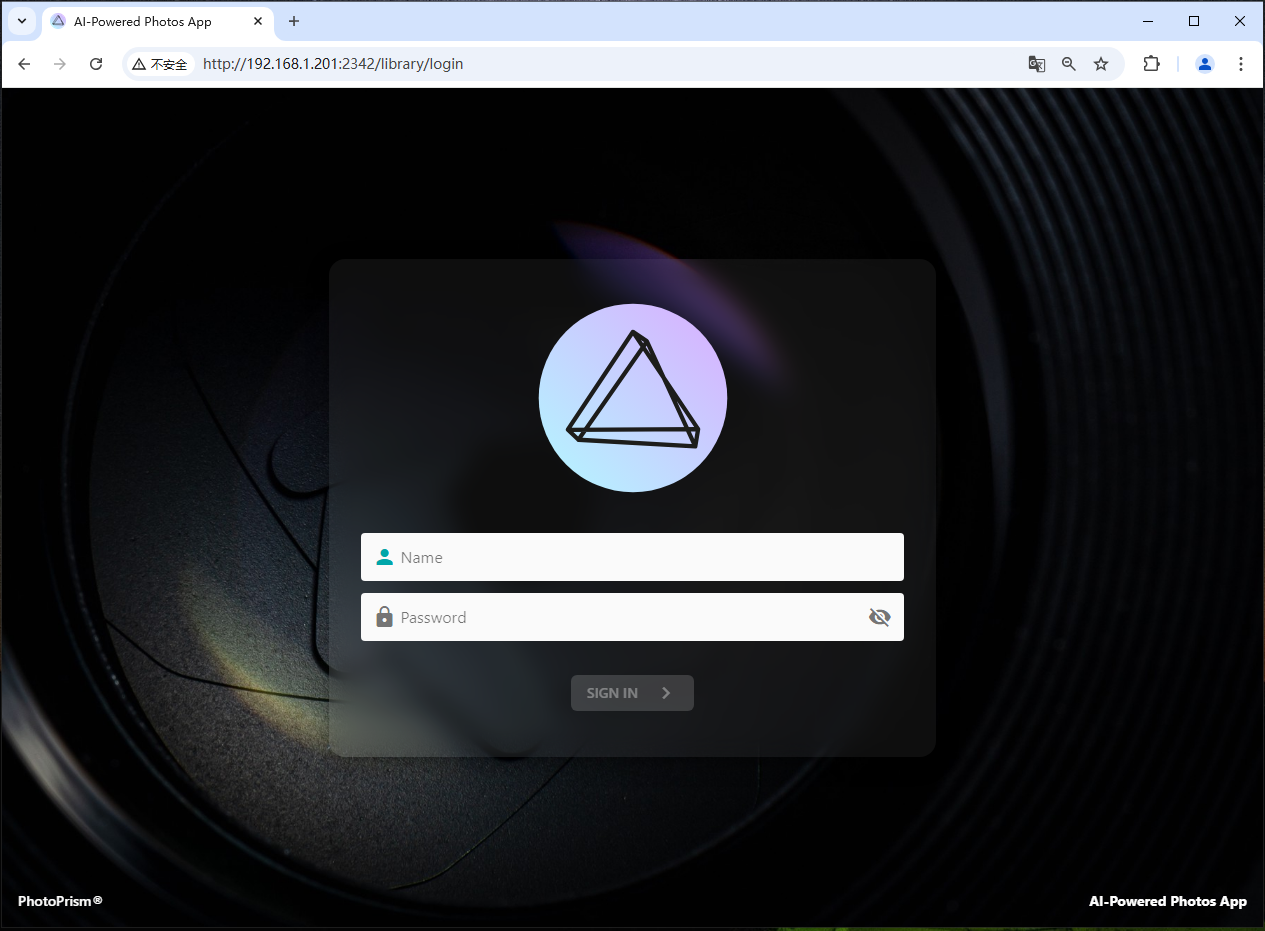Click the AI-Powered Photos App footer text
Screen dimensions: 1265x931
click(x=1168, y=901)
